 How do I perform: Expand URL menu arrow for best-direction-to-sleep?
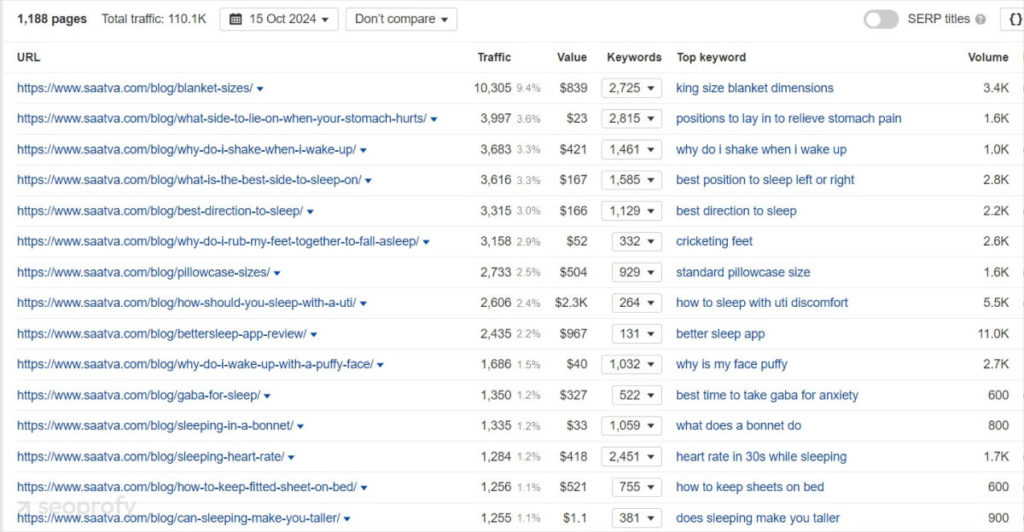point(310,212)
